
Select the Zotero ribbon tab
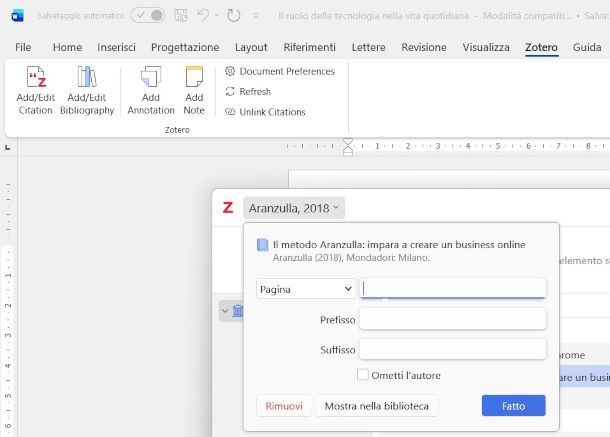click(541, 47)
